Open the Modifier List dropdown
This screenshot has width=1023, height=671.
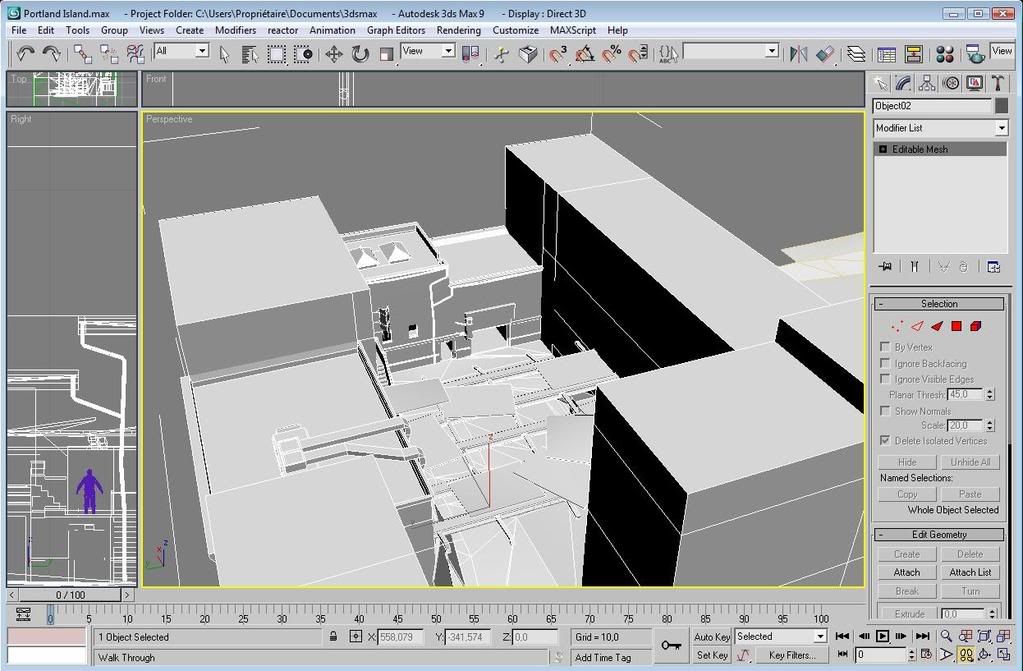[x=1001, y=128]
